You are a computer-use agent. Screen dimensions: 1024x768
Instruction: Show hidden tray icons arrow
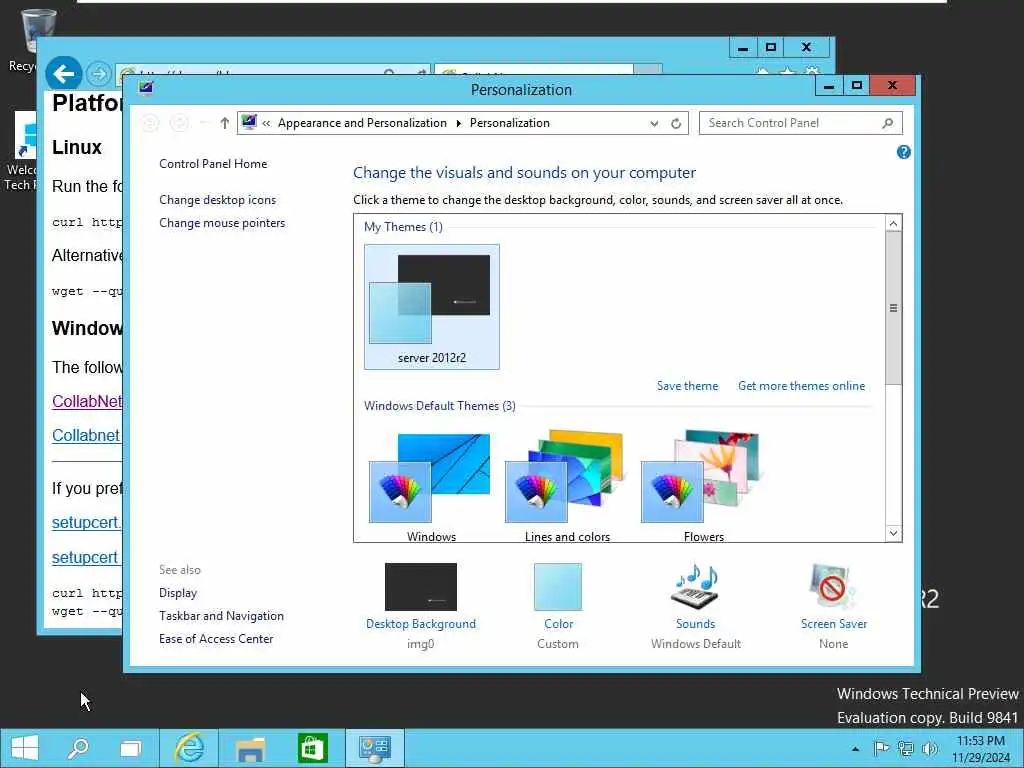click(855, 749)
